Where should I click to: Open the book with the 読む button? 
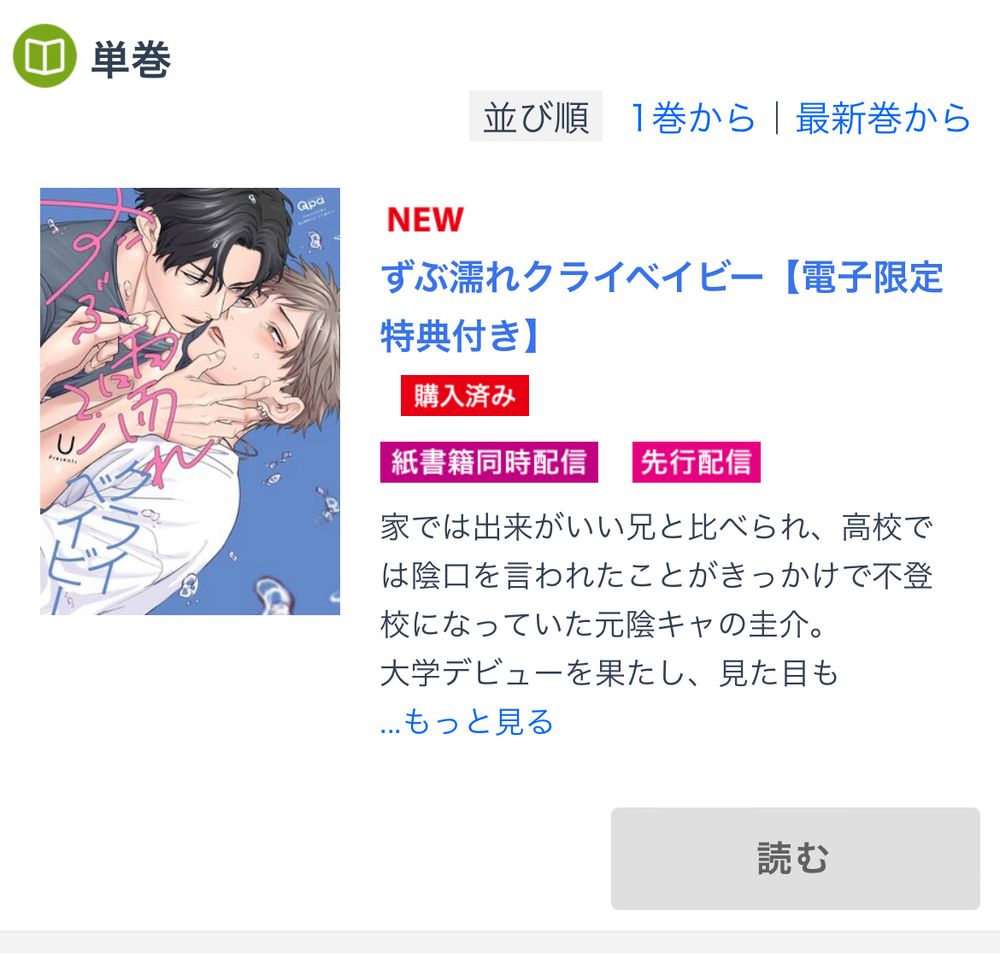795,858
